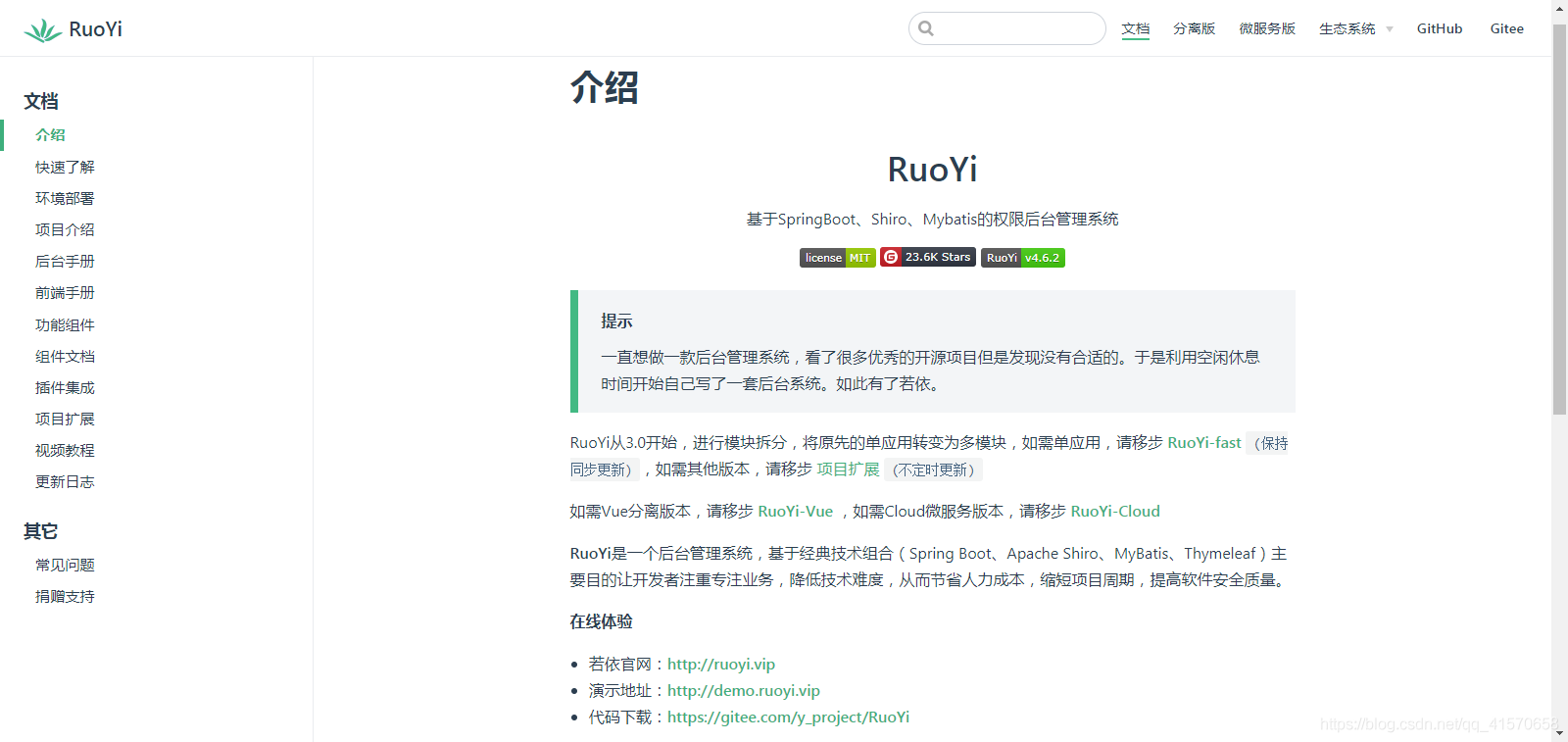The image size is (1568, 742).
Task: Open 环境部署 sidebar page
Action: 65,199
